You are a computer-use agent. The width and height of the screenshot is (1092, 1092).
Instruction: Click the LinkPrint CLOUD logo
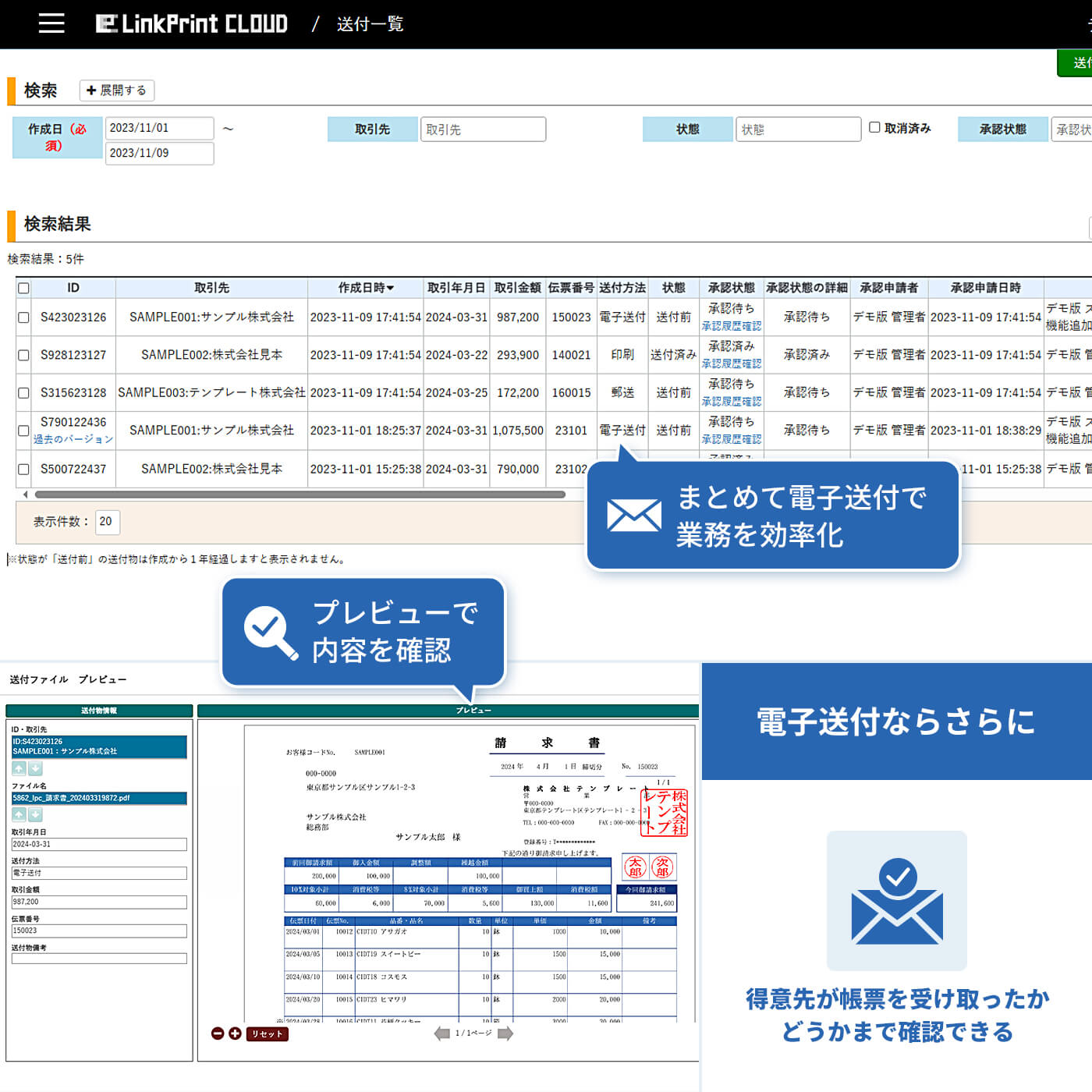click(192, 23)
